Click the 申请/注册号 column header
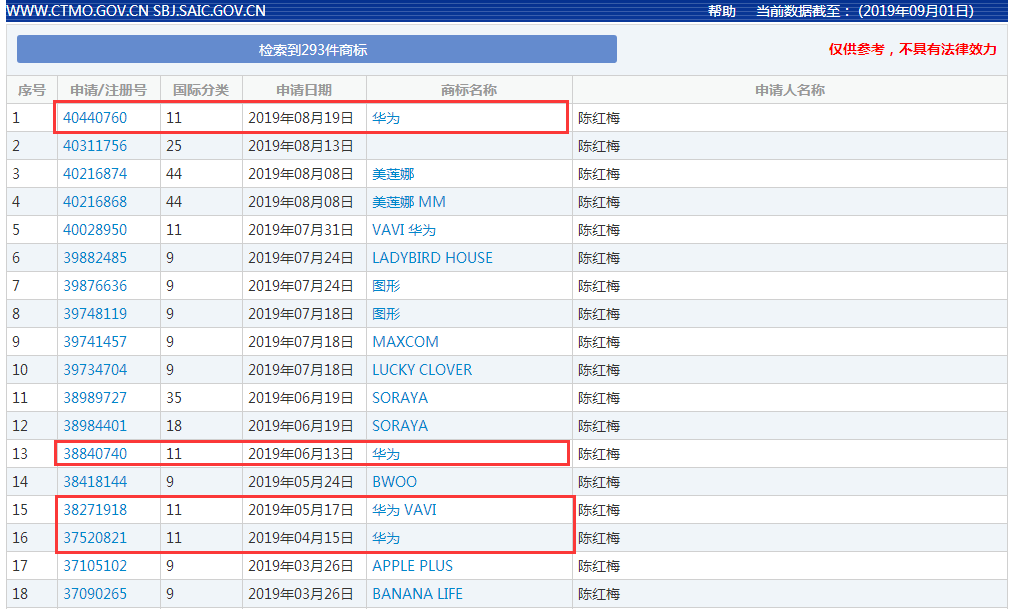The height and width of the screenshot is (609, 1011). point(108,90)
